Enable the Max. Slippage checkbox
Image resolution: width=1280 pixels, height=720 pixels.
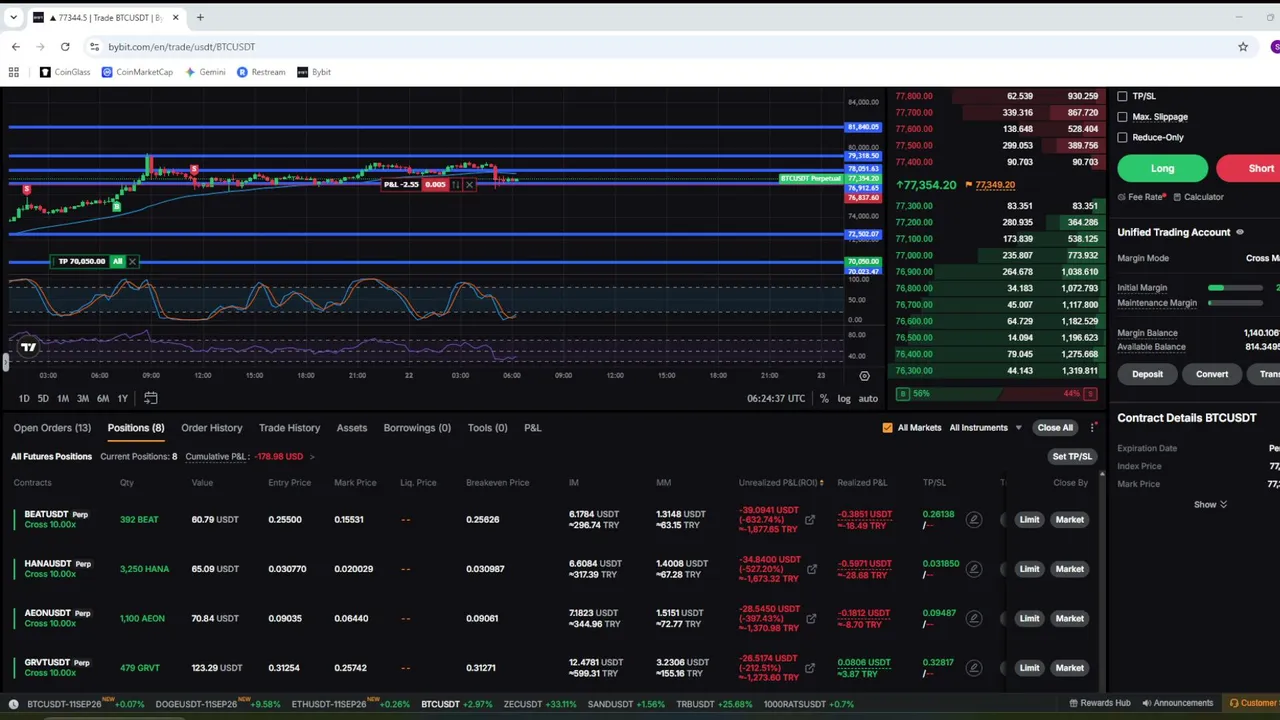pos(1122,117)
